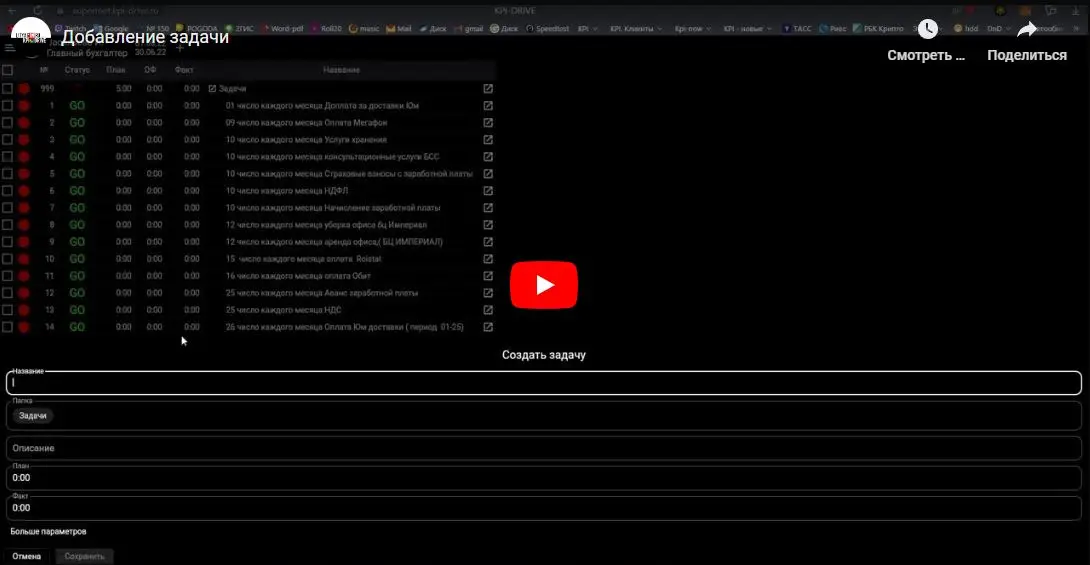Open the 'оплата Обит' task edit icon
Viewport: 1090px width, 565px height.
(488, 276)
